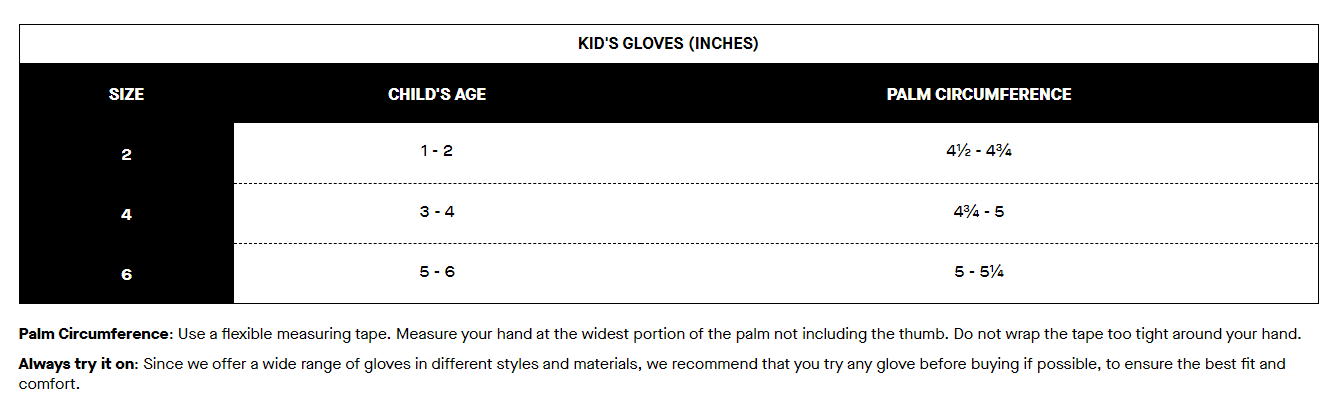Screen dimensions: 1341x411
Task: Click the 4½ - 4¾ palm circumference value
Action: pyautogui.click(x=978, y=151)
